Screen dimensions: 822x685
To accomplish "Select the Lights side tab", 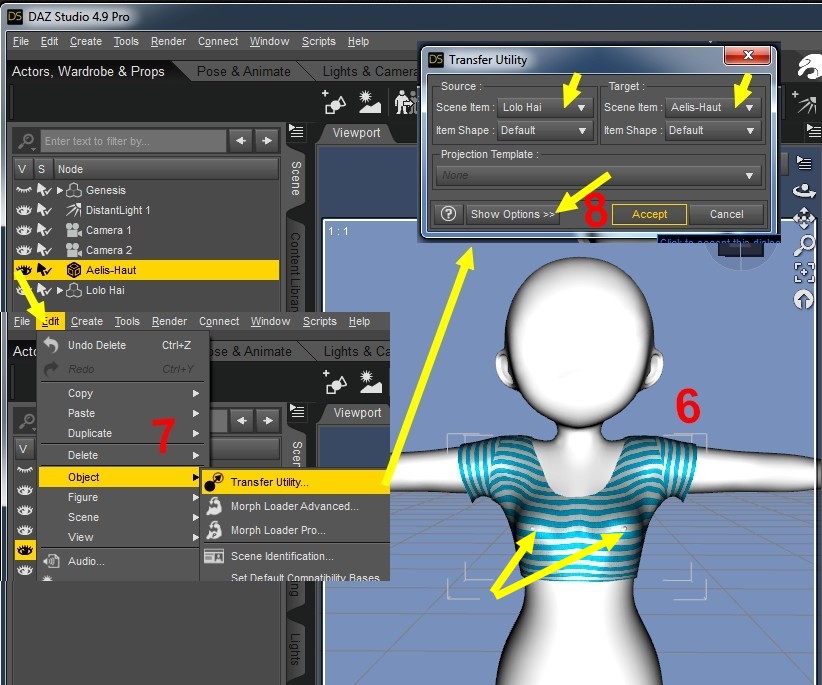I will tap(296, 648).
